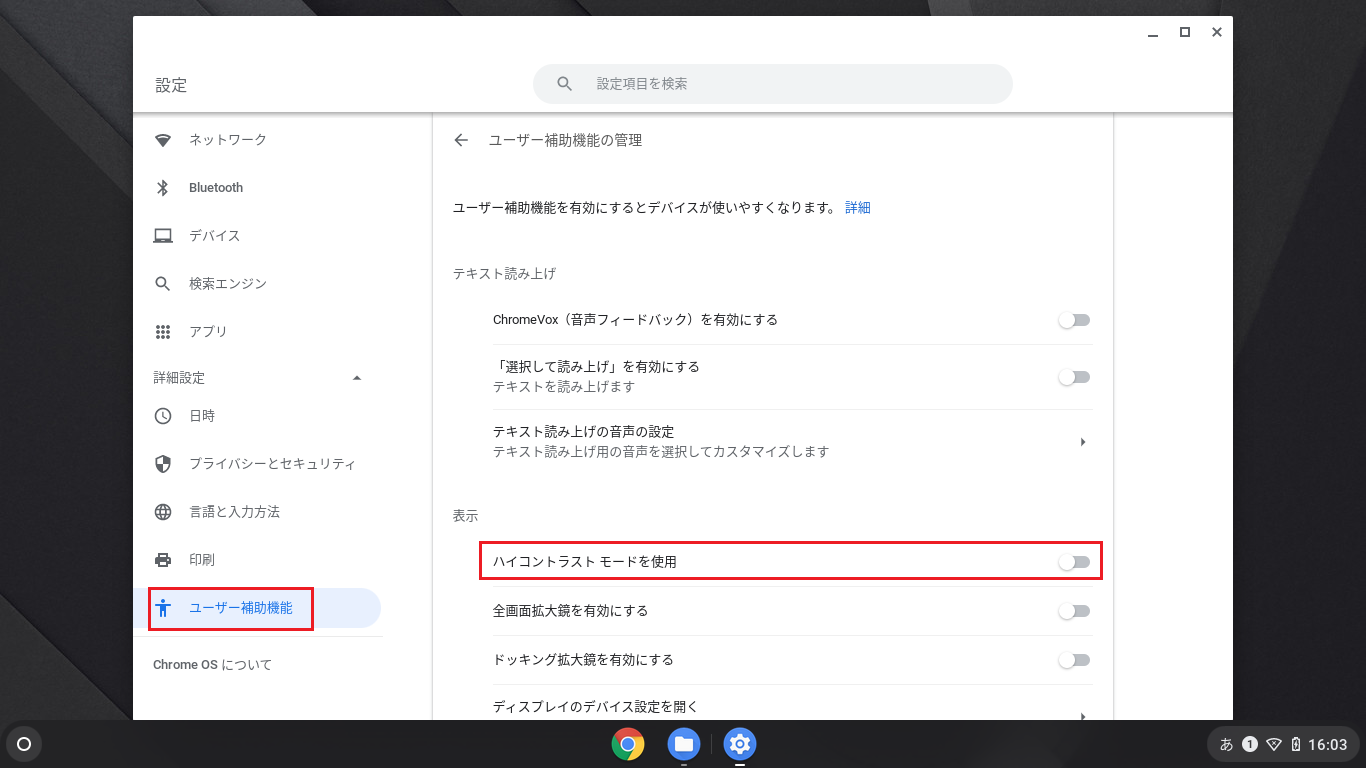Viewport: 1366px width, 768px height.
Task: Toggle ドッキング拡大鏡を有効にする switch
Action: pos(1074,660)
